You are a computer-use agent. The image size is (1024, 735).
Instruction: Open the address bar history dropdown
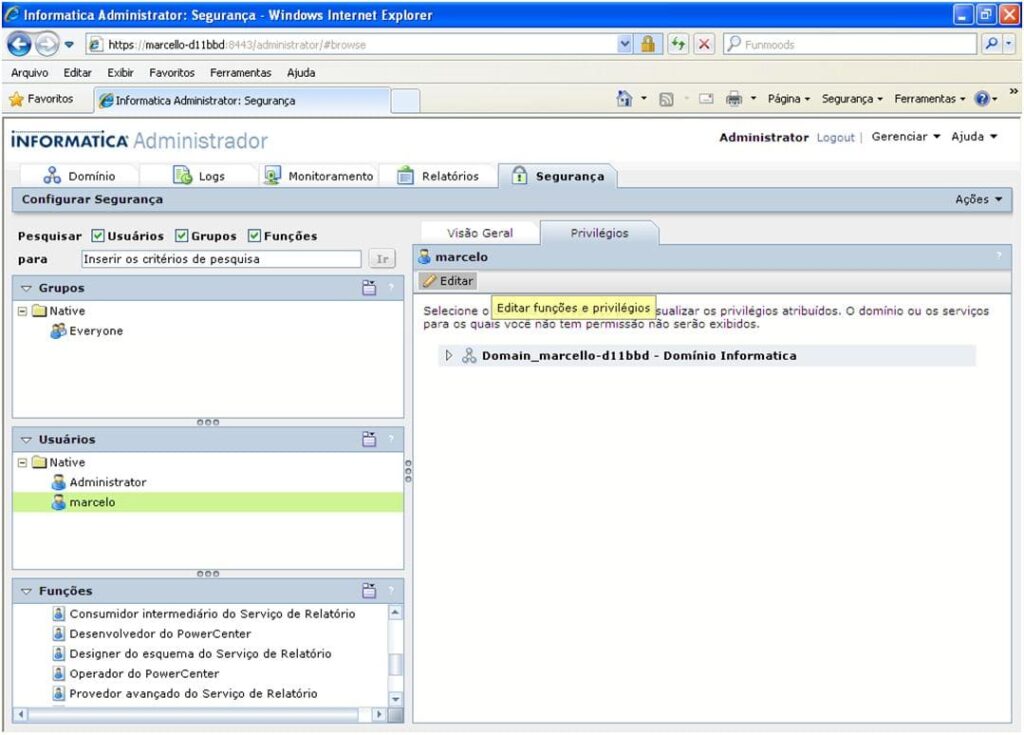point(625,44)
